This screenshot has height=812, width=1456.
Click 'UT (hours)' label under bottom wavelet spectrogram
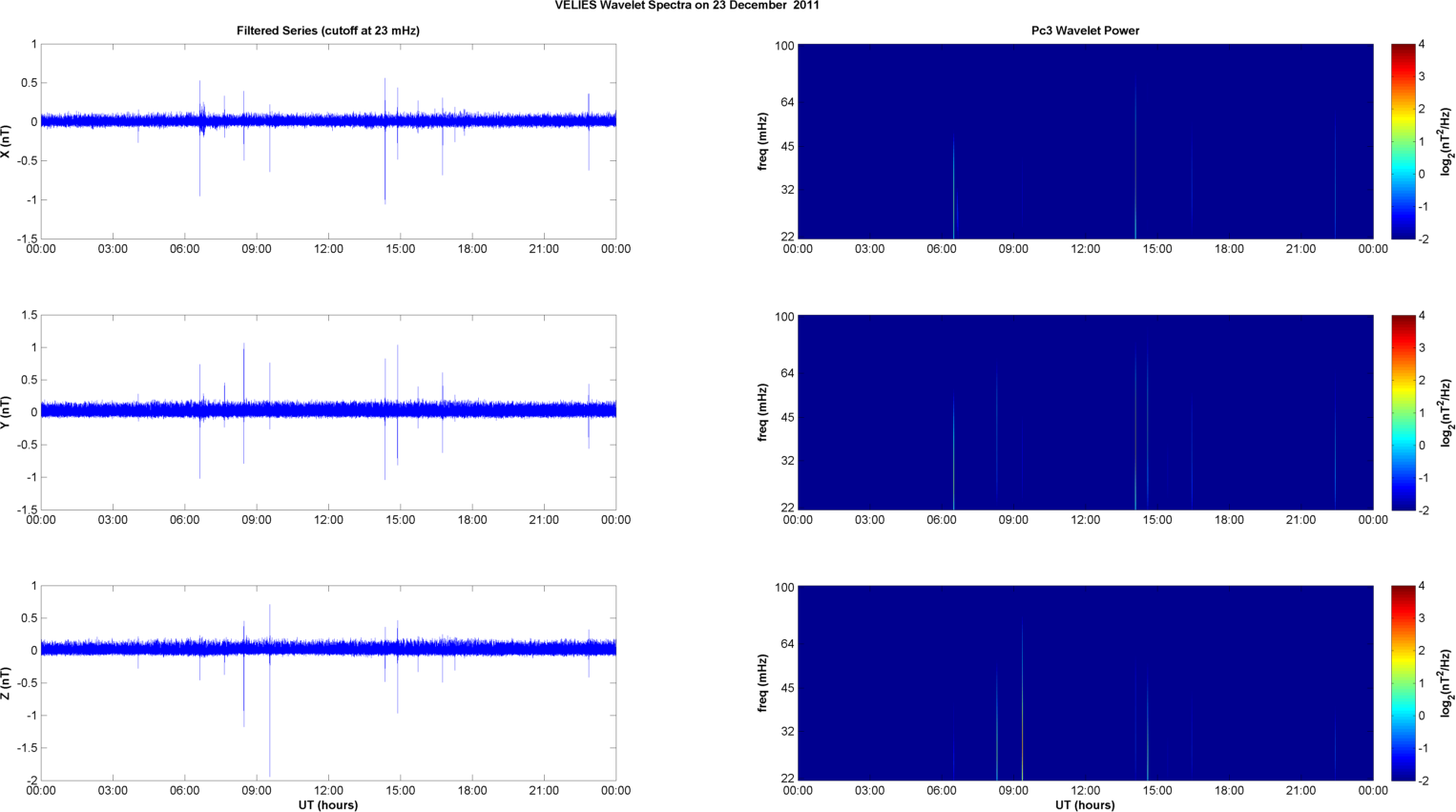coord(1085,804)
